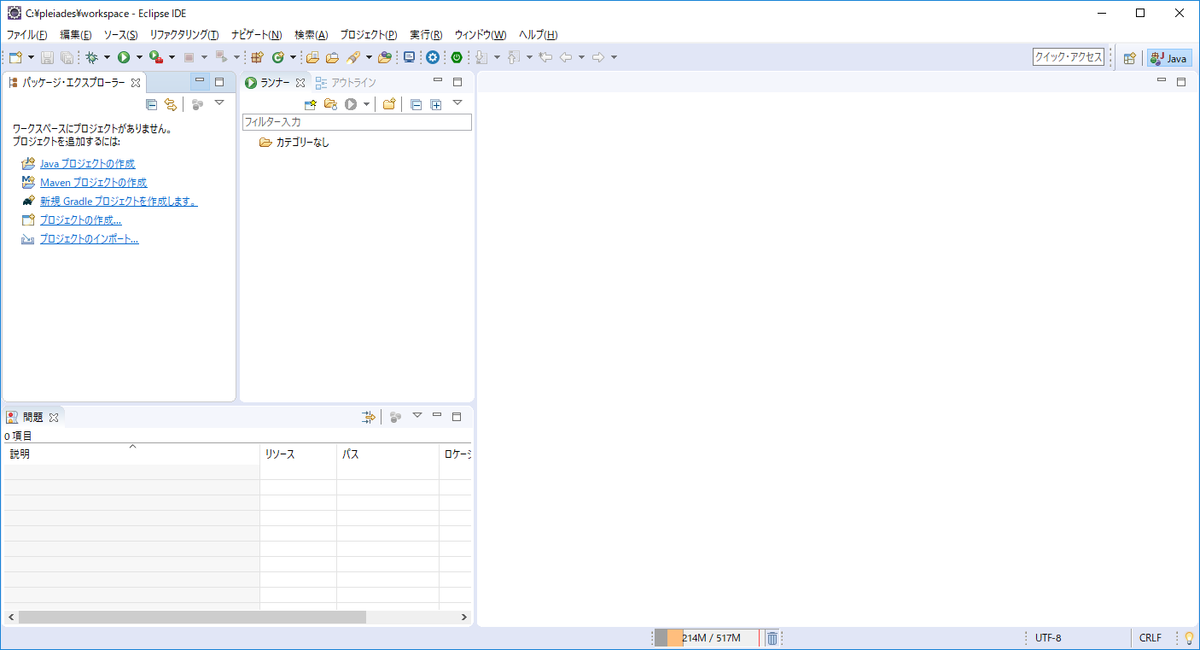Click the プロジェクトのインポート... link
The height and width of the screenshot is (650, 1200).
[x=89, y=239]
